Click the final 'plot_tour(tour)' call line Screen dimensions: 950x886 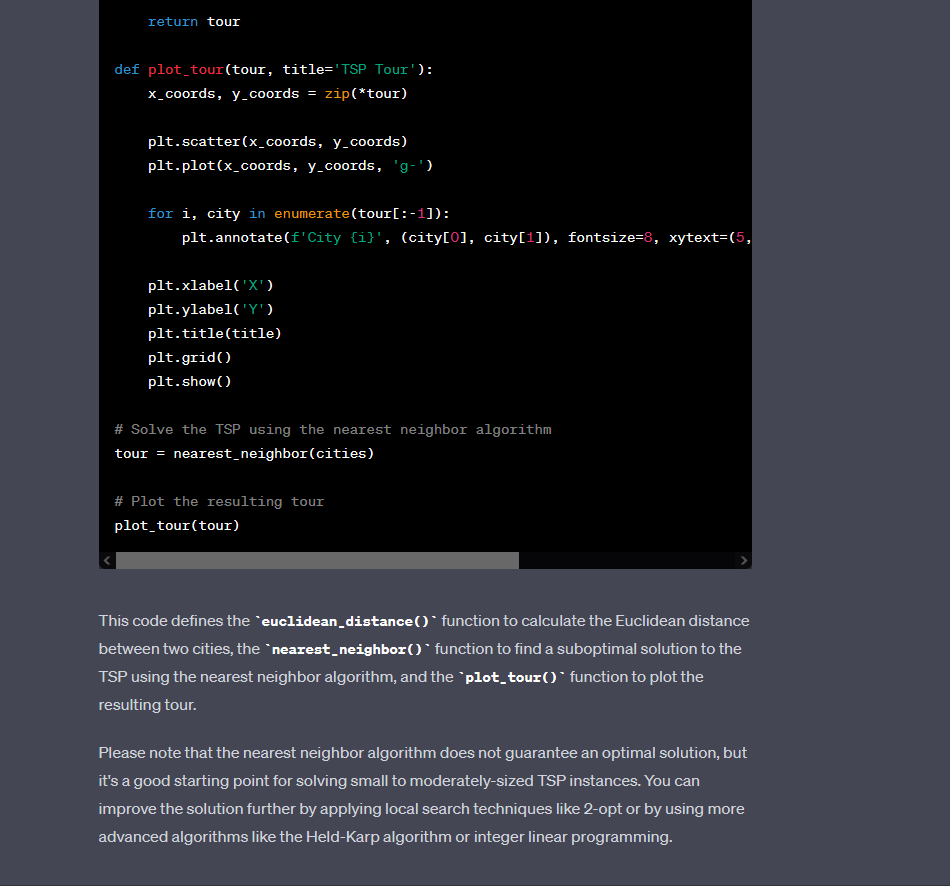[177, 525]
